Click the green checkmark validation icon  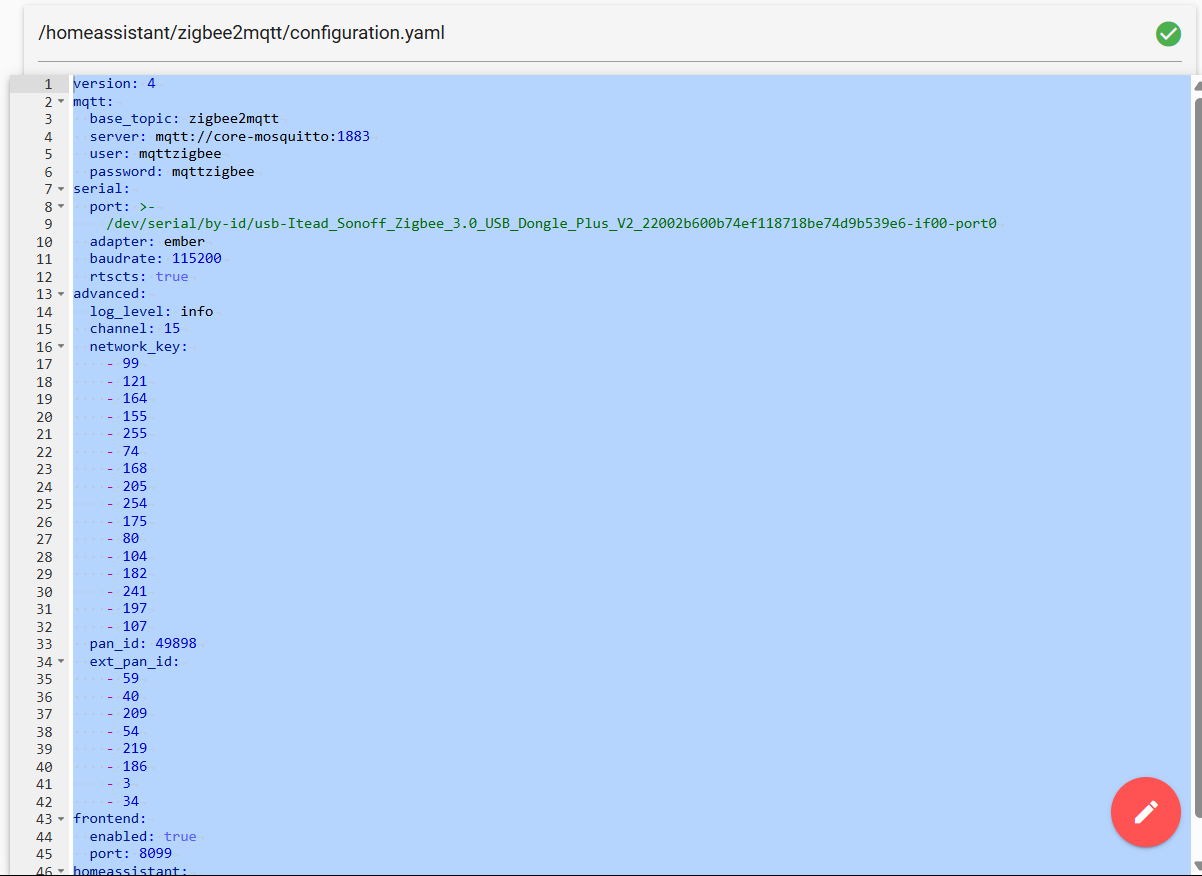[x=1168, y=34]
